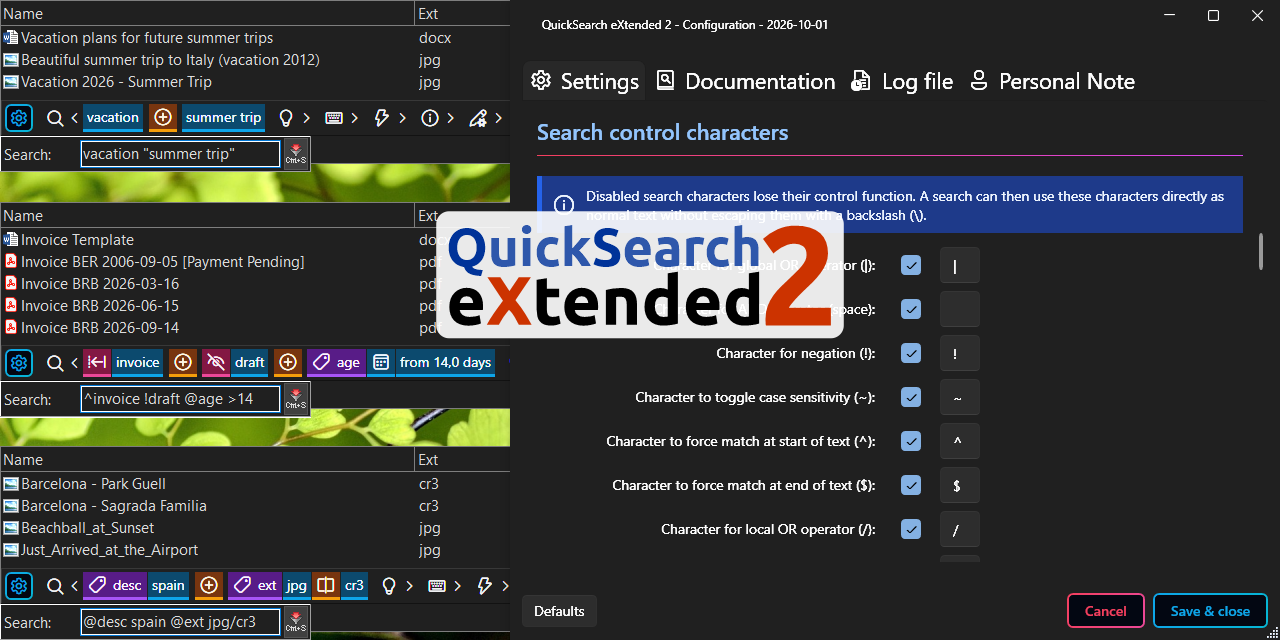The height and width of the screenshot is (640, 1280).
Task: Open settings gear in the desc spain toolbar
Action: point(19,586)
